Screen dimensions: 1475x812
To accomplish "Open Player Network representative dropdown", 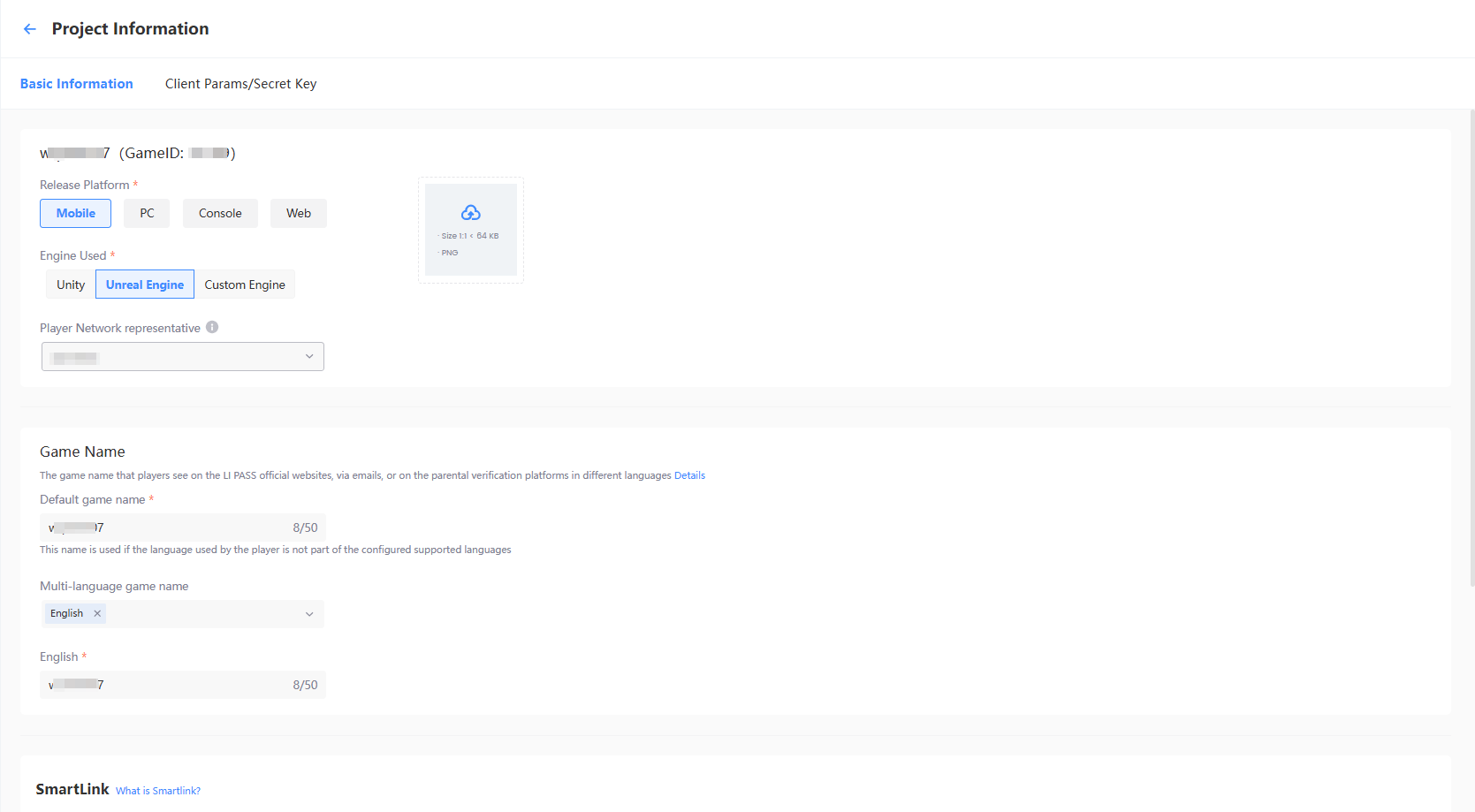I will pos(183,357).
